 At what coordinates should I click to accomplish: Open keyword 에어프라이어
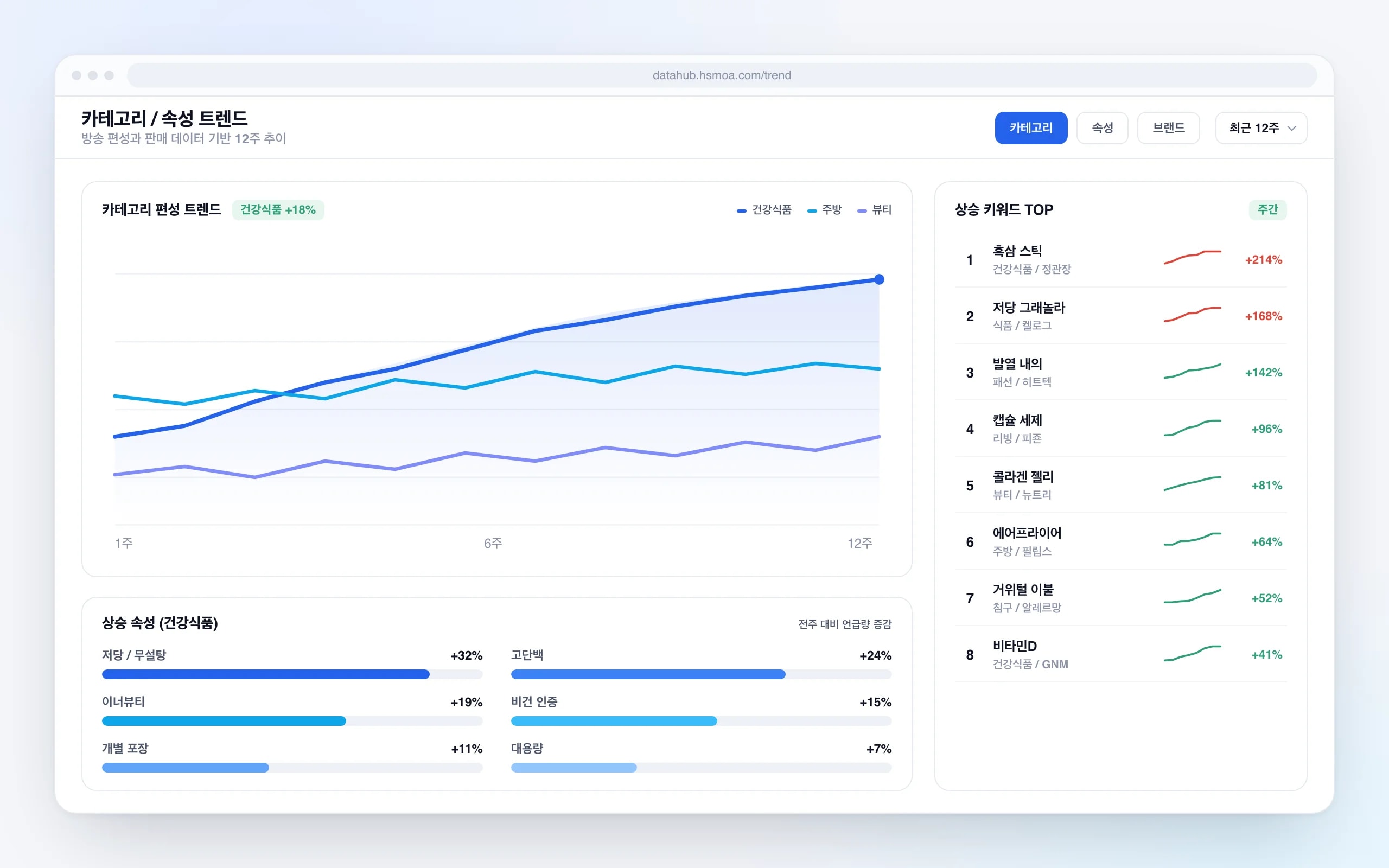[1120, 541]
